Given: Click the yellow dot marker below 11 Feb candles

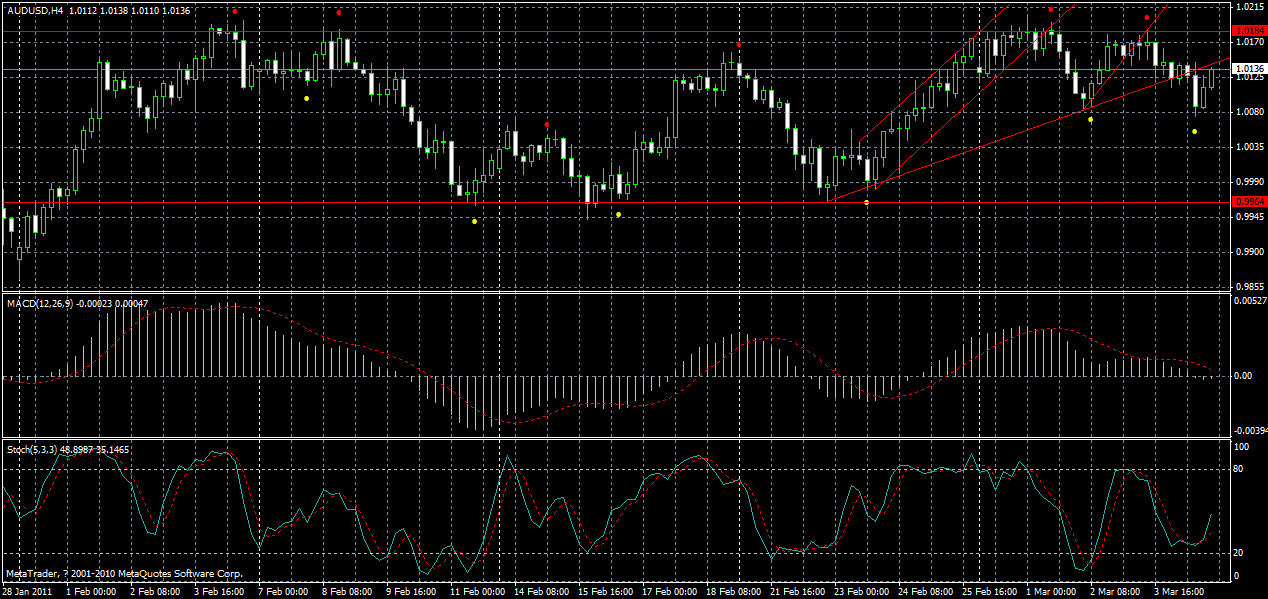Looking at the screenshot, I should [x=474, y=222].
